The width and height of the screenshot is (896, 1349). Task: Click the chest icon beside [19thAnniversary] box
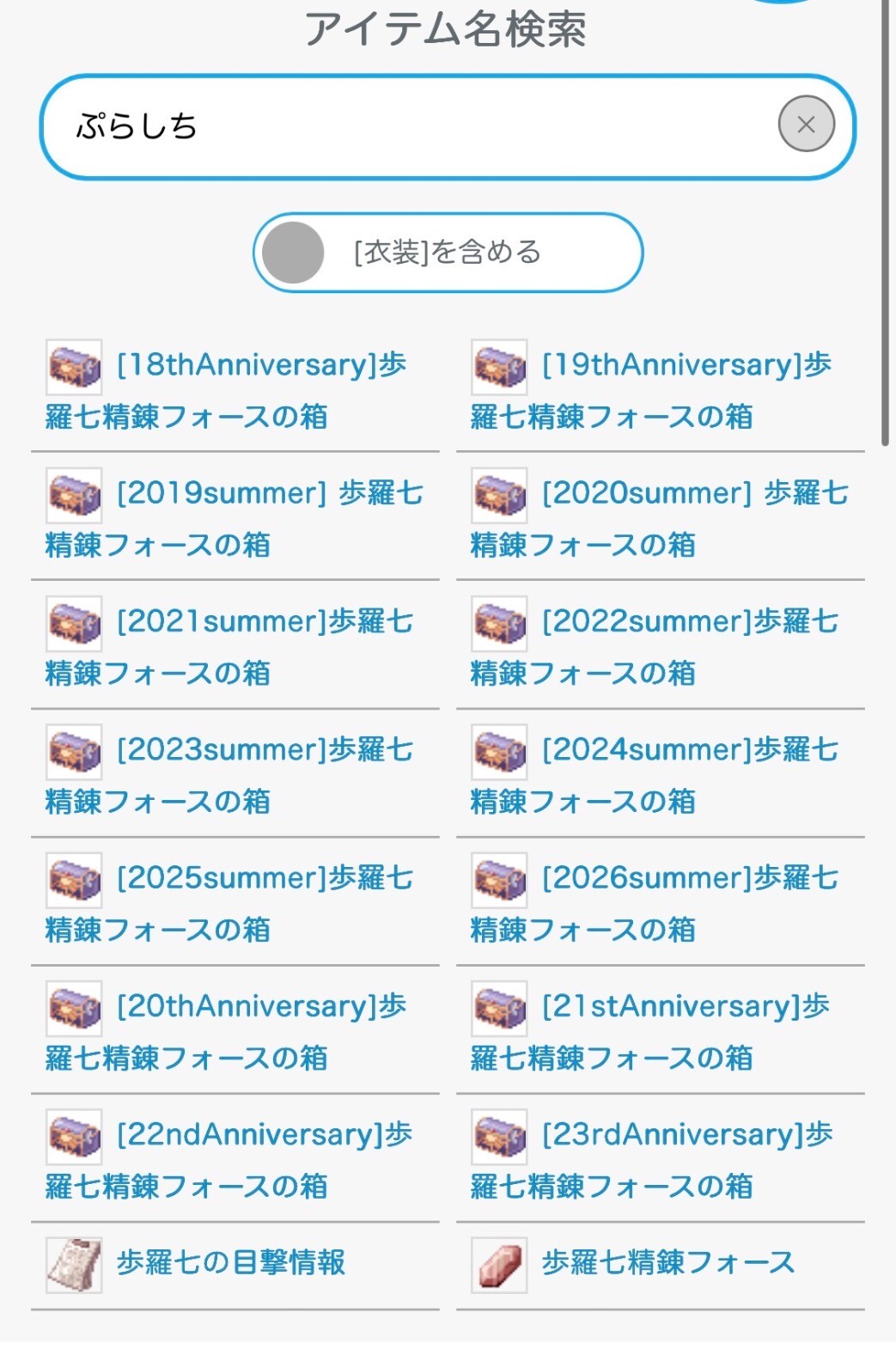[x=499, y=367]
